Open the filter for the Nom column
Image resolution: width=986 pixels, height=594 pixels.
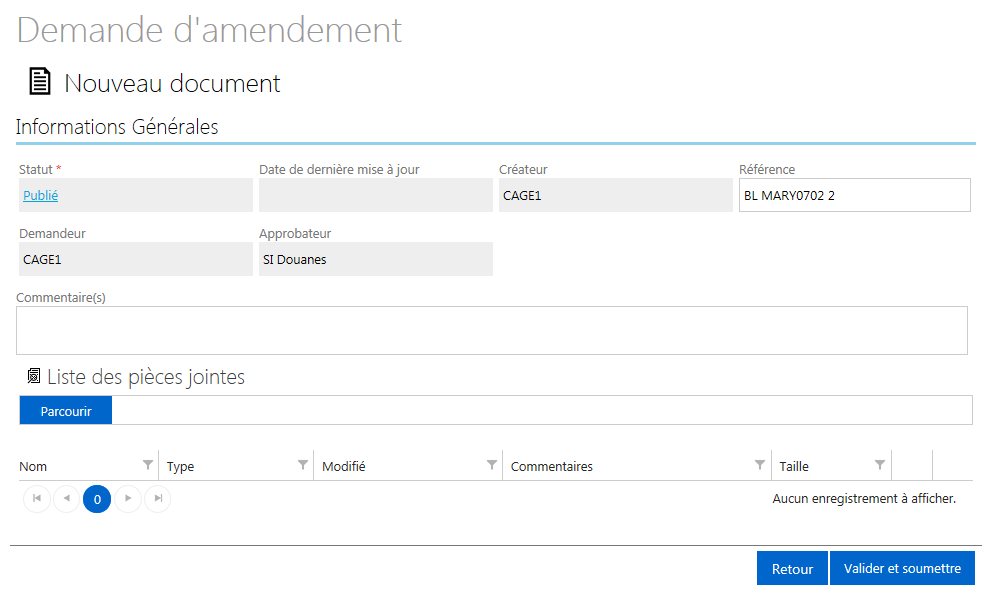pos(148,465)
